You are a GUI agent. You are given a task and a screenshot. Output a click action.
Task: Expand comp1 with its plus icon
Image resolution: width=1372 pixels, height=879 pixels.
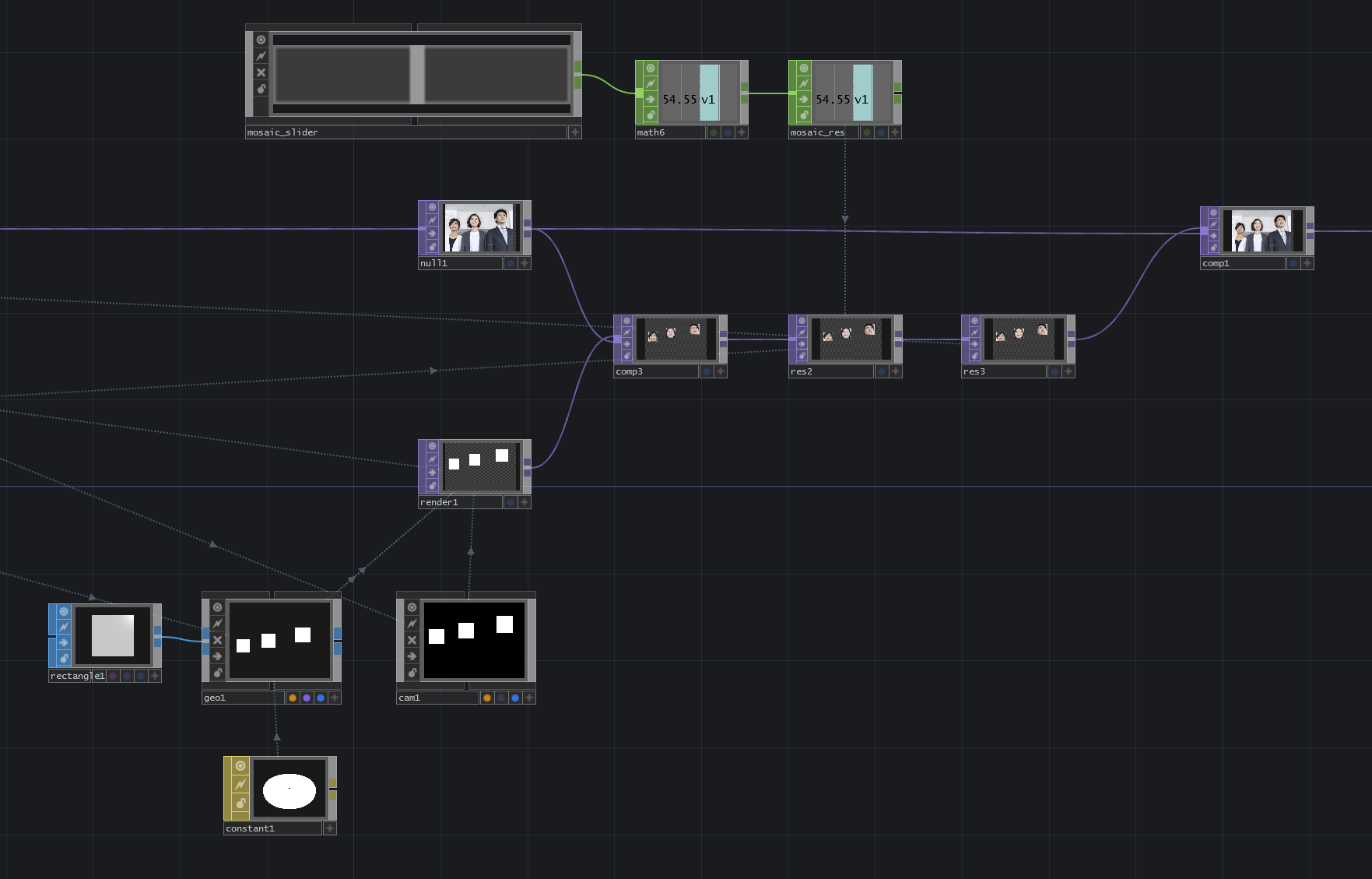pos(1307,263)
